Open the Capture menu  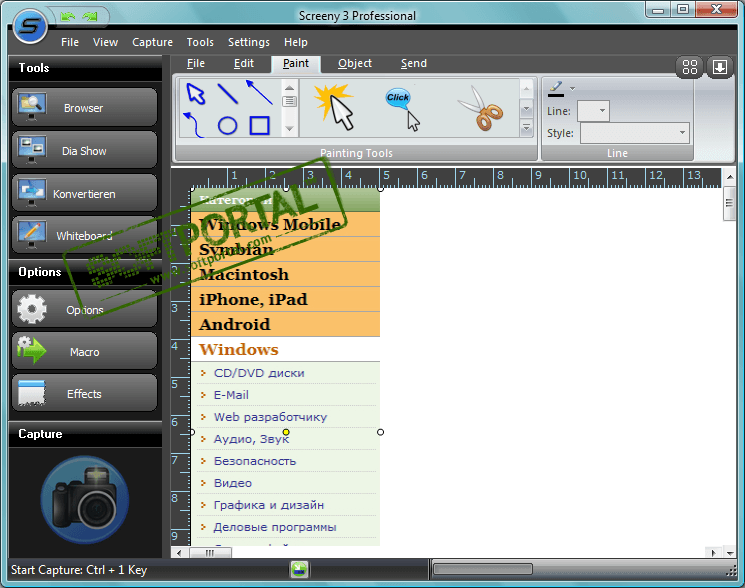coord(153,42)
